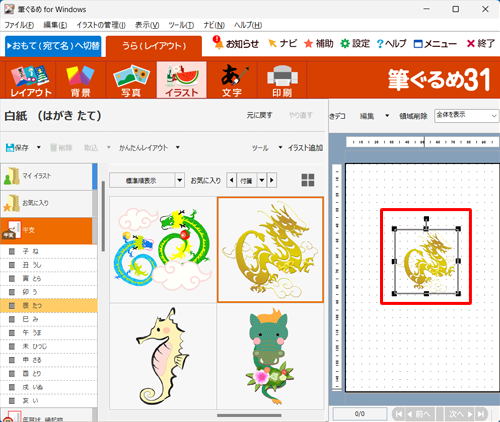Open the お気に入り folder in sidebar
Screen dimensions: 500x422
click(46, 203)
